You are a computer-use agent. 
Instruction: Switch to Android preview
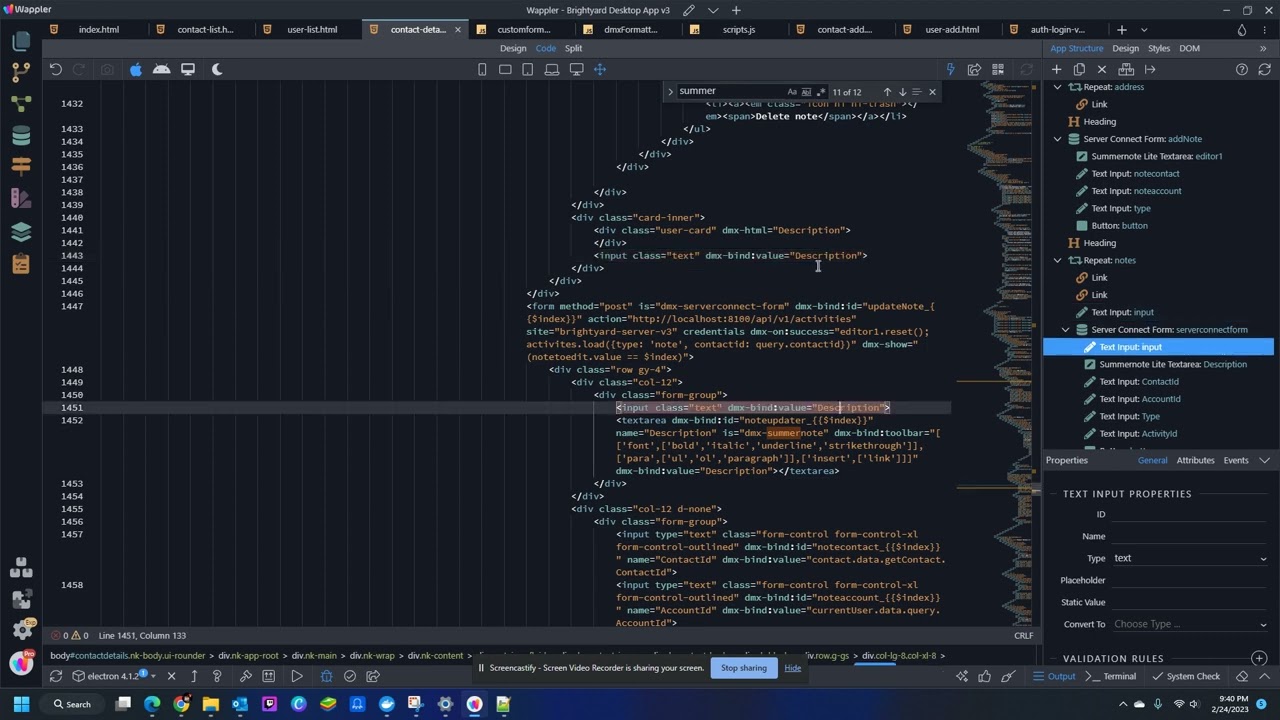coord(161,69)
